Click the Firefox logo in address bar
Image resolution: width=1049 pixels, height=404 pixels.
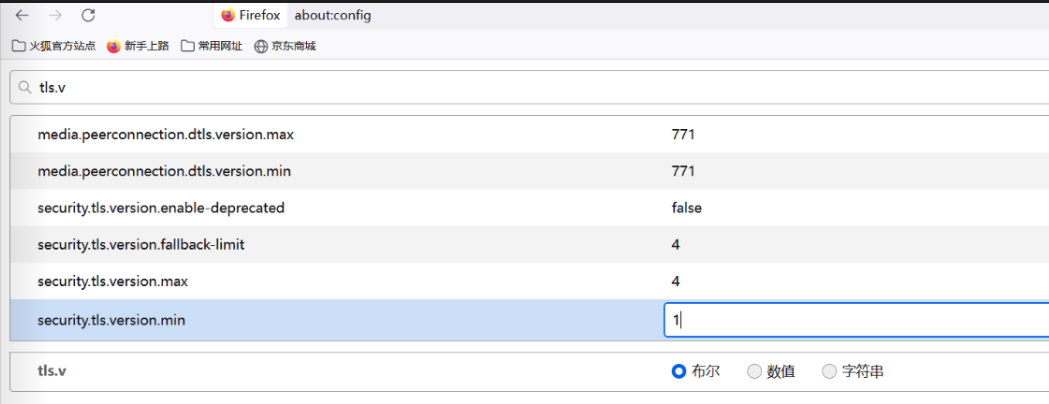point(228,15)
